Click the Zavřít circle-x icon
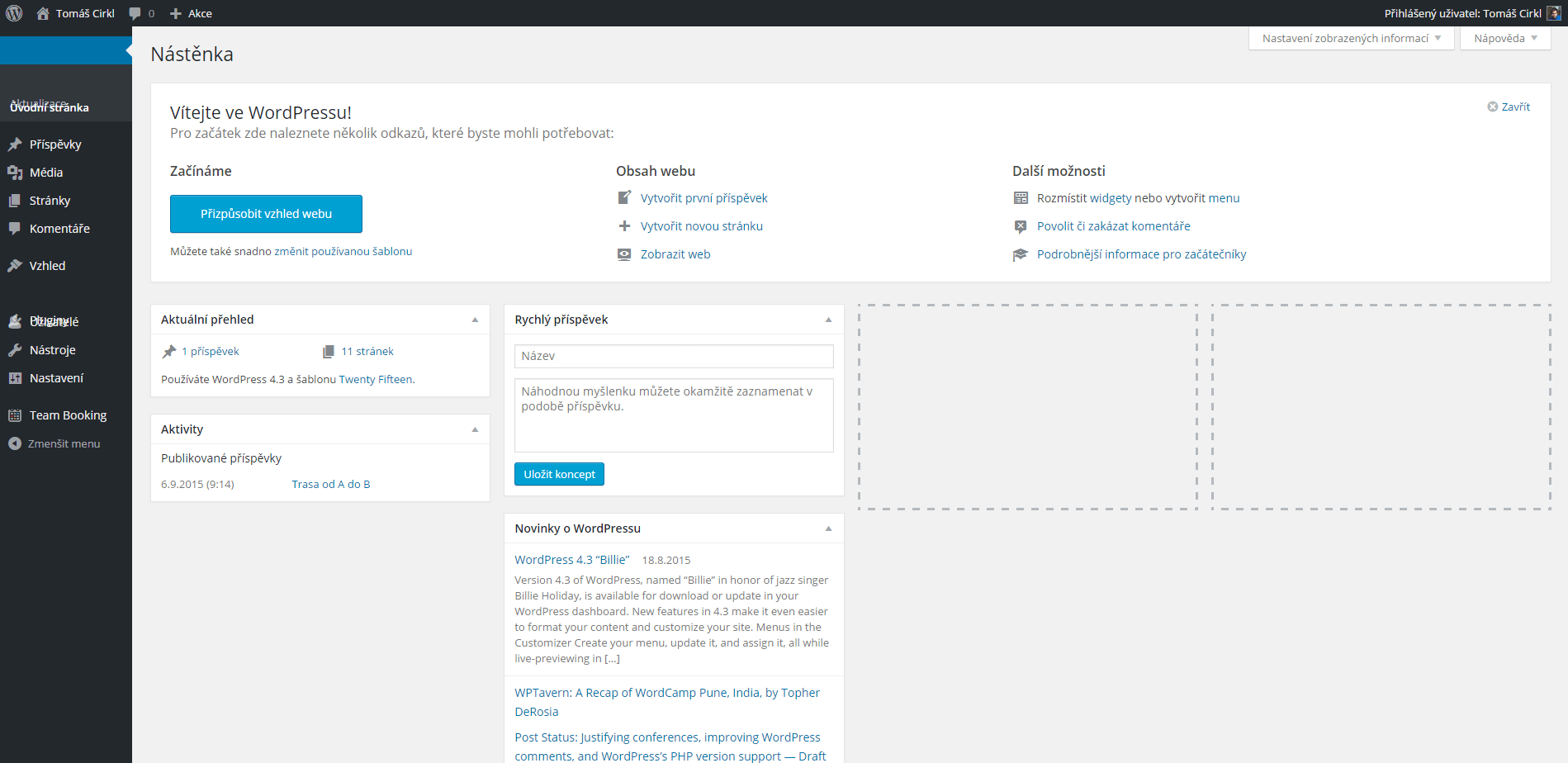This screenshot has height=763, width=1568. pyautogui.click(x=1493, y=107)
